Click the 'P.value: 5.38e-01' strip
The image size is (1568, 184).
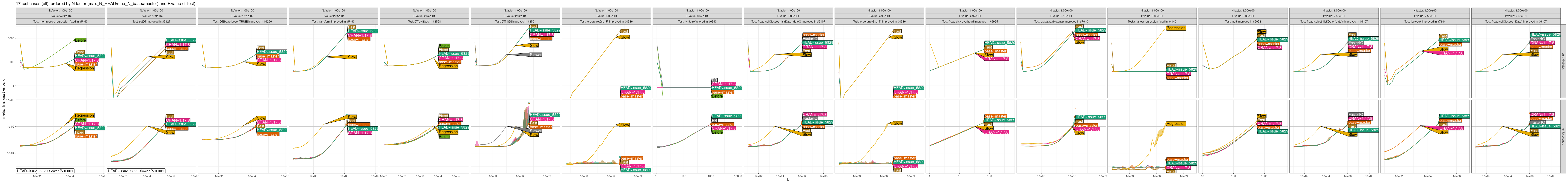pyautogui.click(x=1152, y=16)
